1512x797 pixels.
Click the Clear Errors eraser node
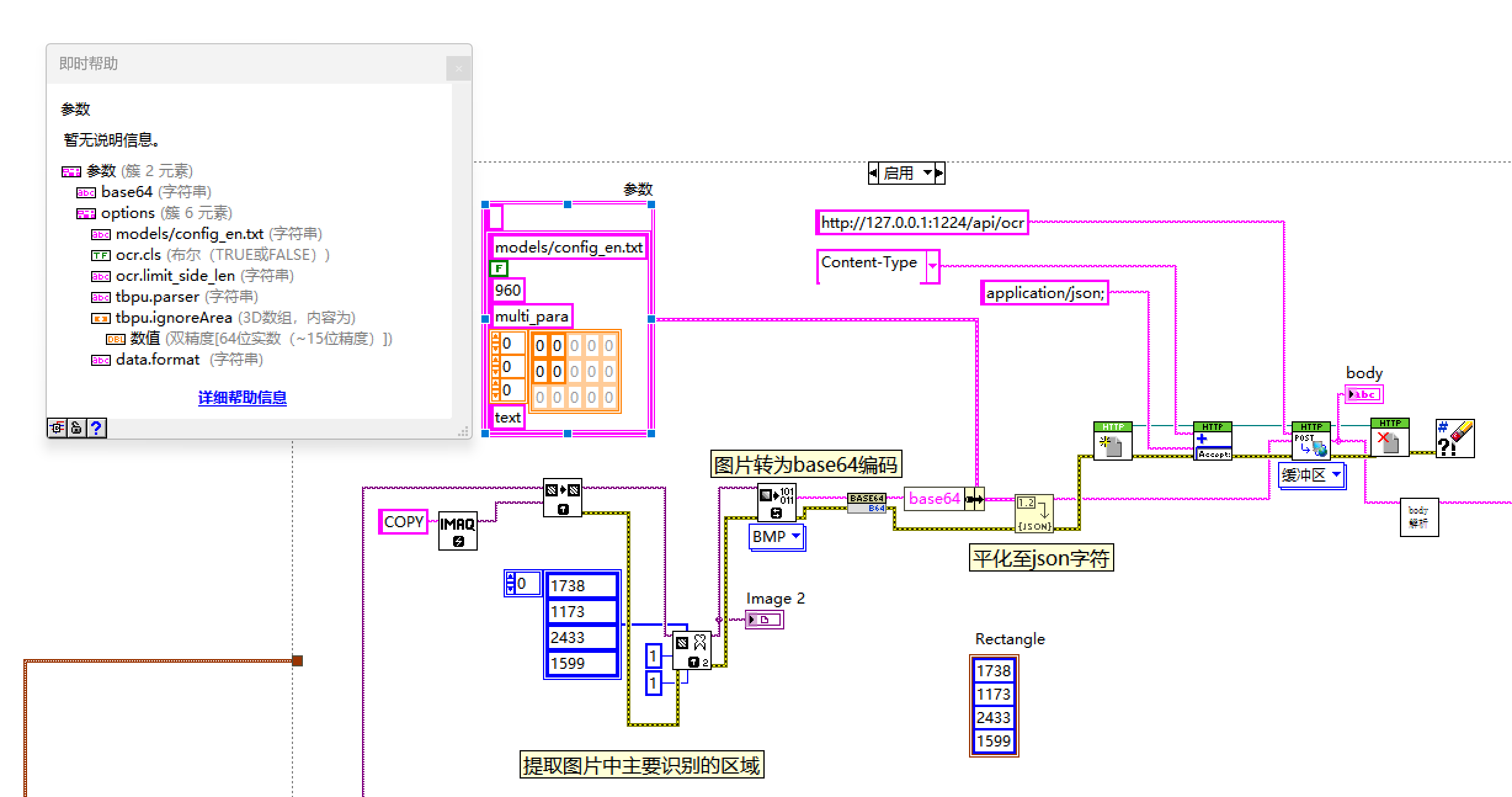pyautogui.click(x=1455, y=439)
